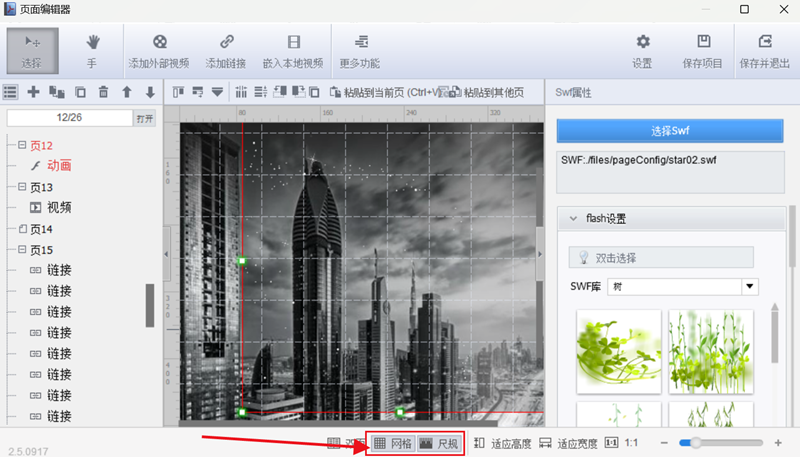Select the 页13 tree item

pyautogui.click(x=41, y=187)
